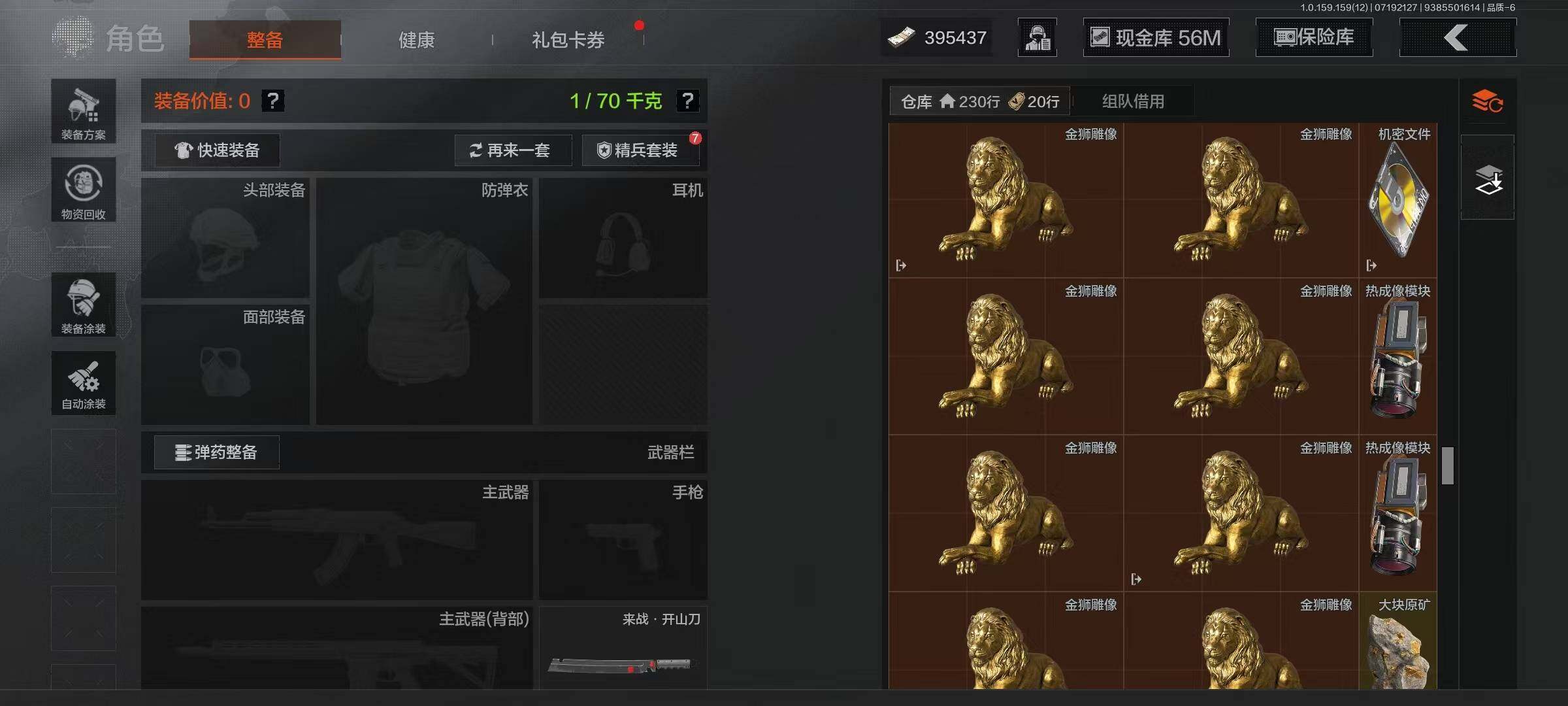Click the question mark beside weight 1/70千克
The image size is (1568, 706).
coord(687,101)
